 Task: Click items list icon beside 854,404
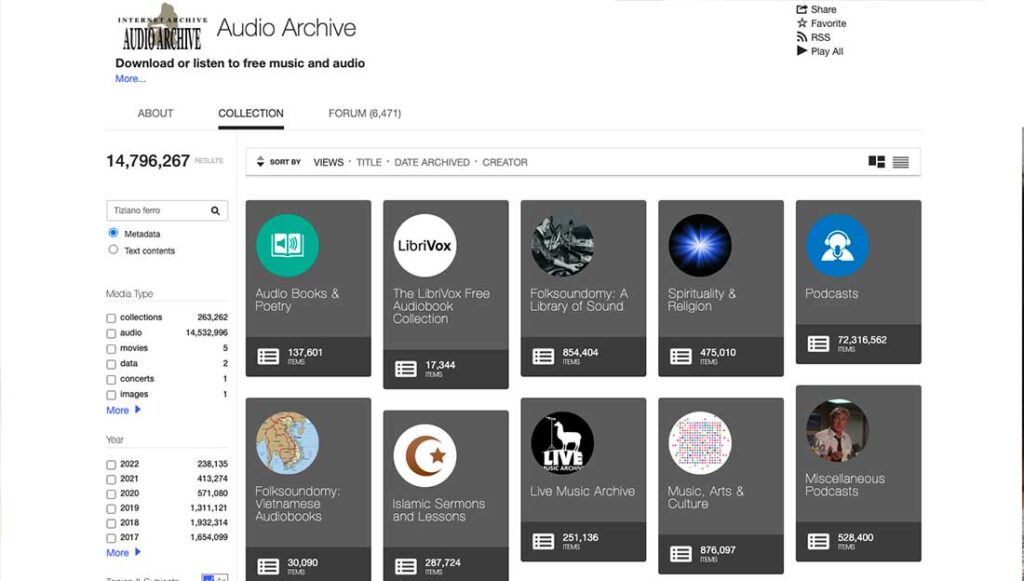pos(543,356)
